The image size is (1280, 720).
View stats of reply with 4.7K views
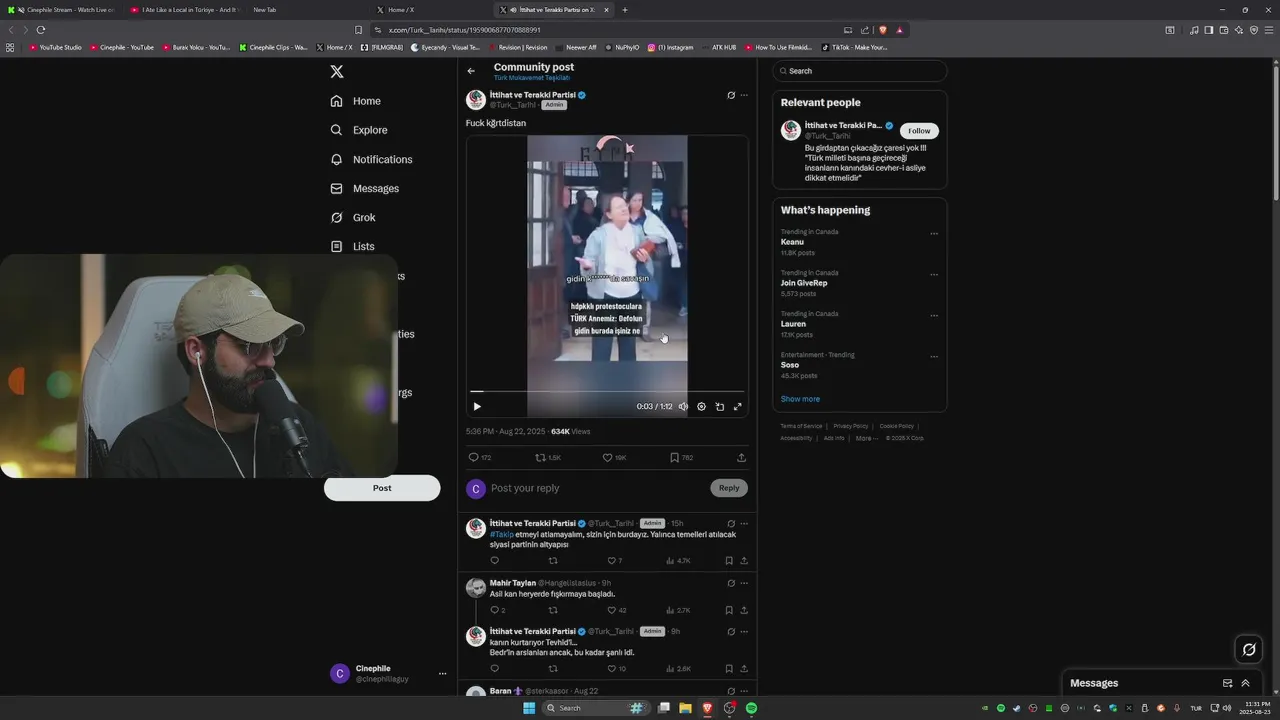pyautogui.click(x=678, y=561)
